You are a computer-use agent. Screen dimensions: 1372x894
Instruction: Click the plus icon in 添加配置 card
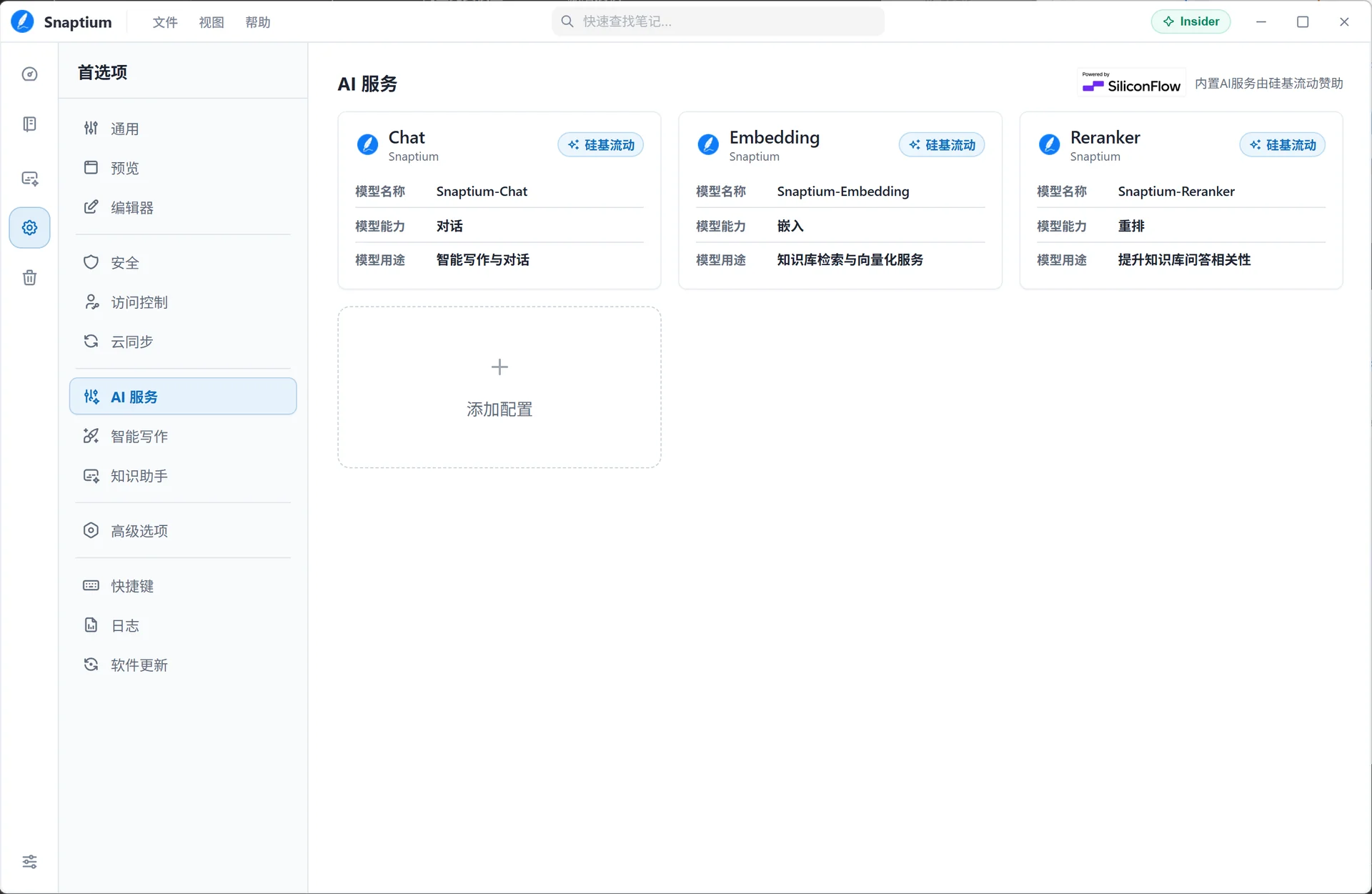pyautogui.click(x=499, y=367)
